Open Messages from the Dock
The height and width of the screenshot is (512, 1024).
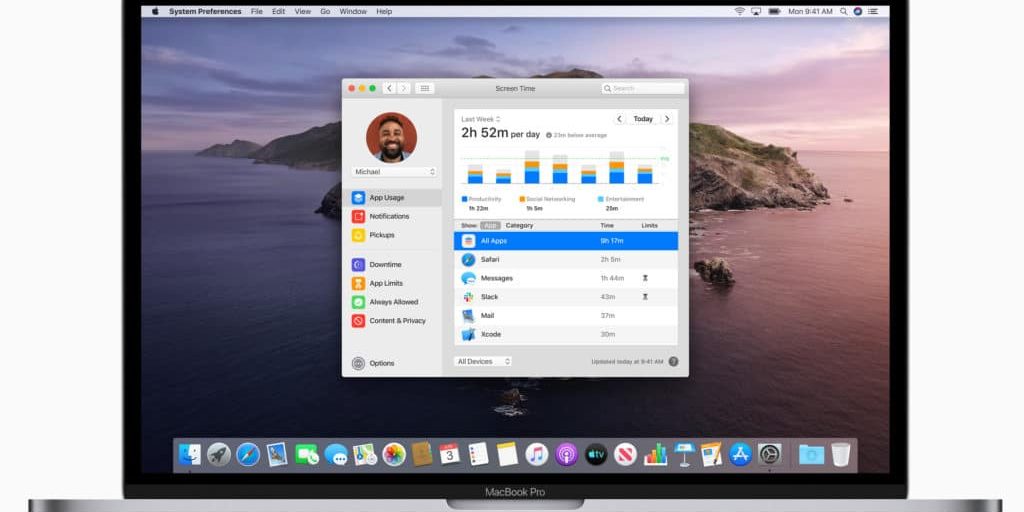[x=336, y=455]
